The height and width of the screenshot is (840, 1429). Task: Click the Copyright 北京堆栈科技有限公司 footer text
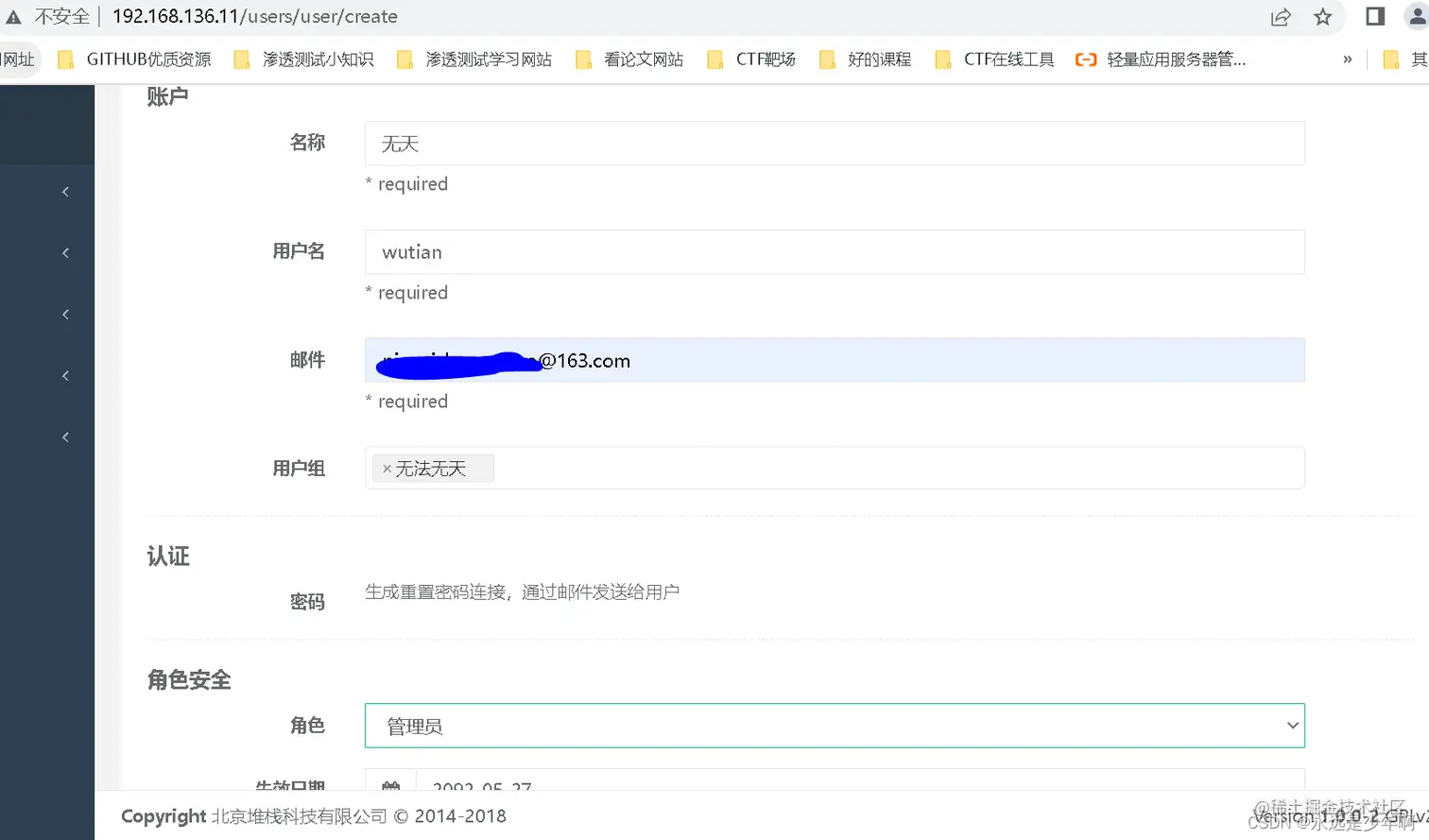(314, 816)
